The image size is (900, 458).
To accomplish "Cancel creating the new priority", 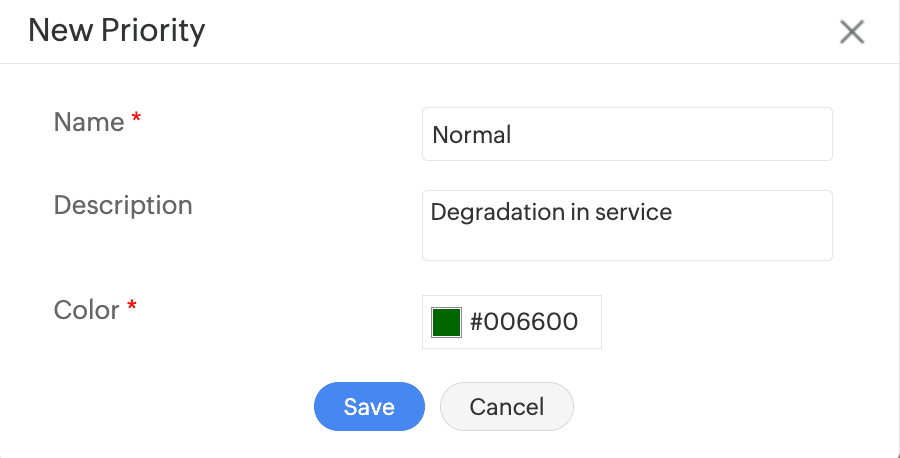I will (507, 407).
